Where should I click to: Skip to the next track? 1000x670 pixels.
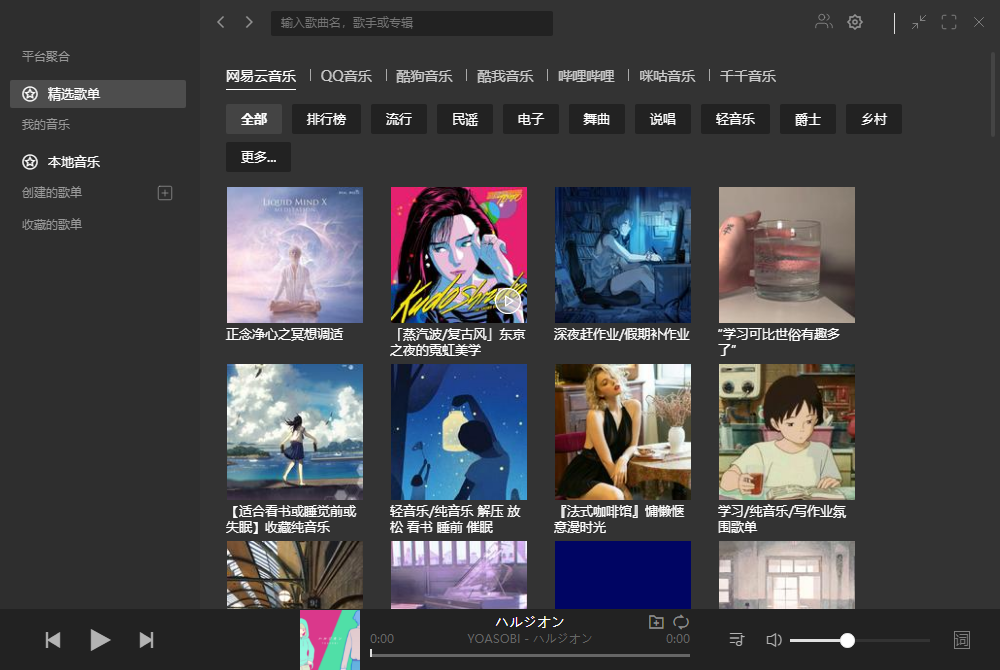pos(146,639)
